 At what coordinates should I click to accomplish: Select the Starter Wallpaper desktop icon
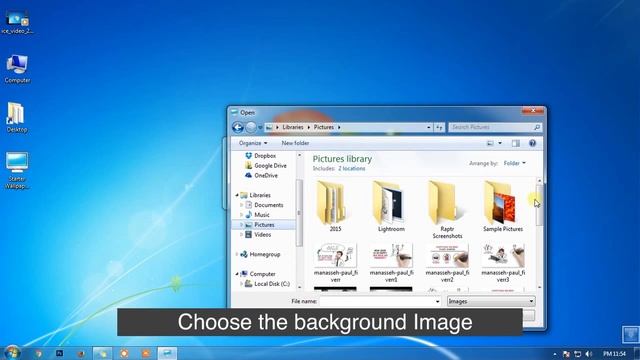(17, 171)
